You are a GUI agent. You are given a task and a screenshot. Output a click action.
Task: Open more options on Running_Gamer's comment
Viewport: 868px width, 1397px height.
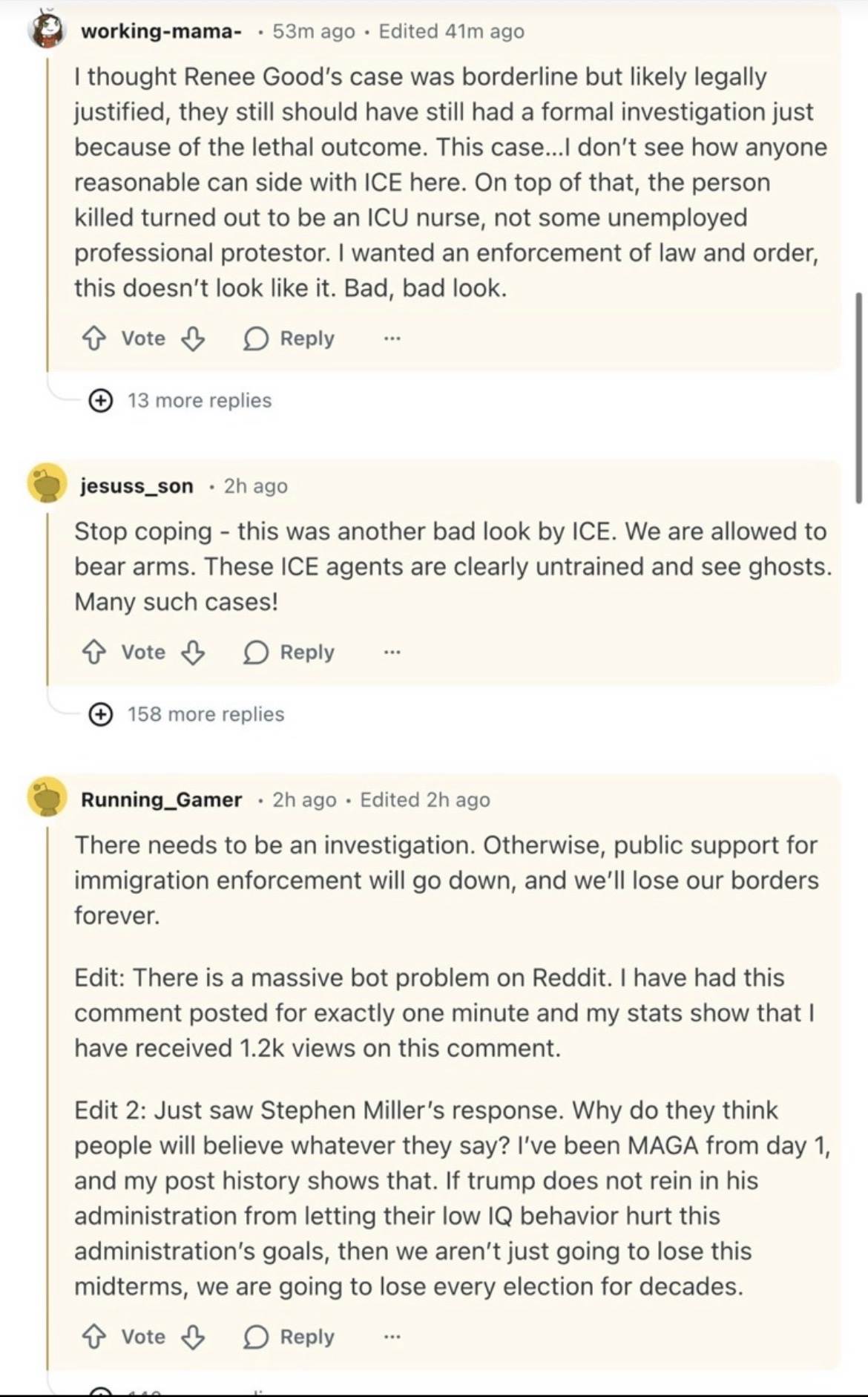point(392,1337)
